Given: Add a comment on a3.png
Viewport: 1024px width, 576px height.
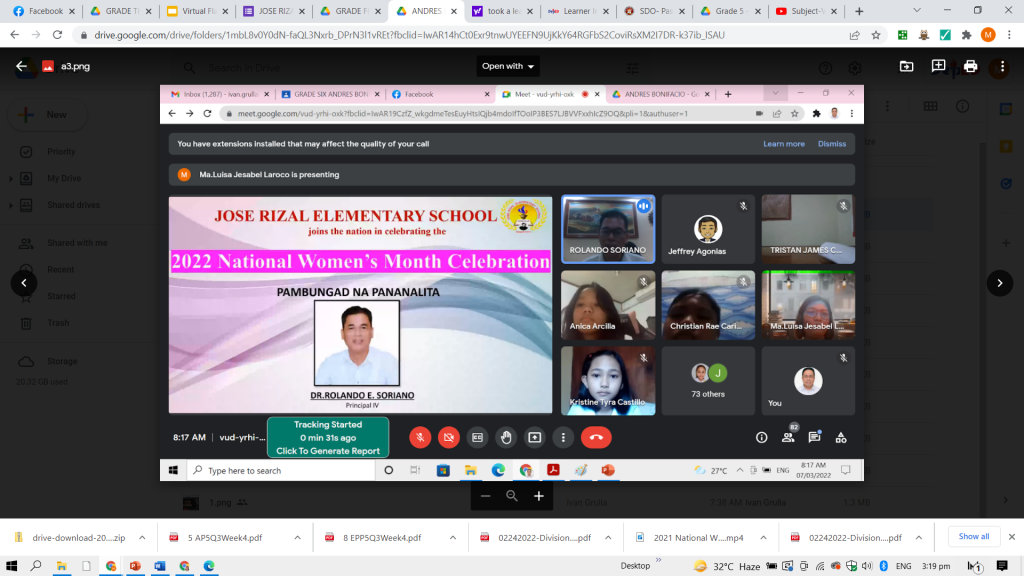Looking at the screenshot, I should 938,66.
